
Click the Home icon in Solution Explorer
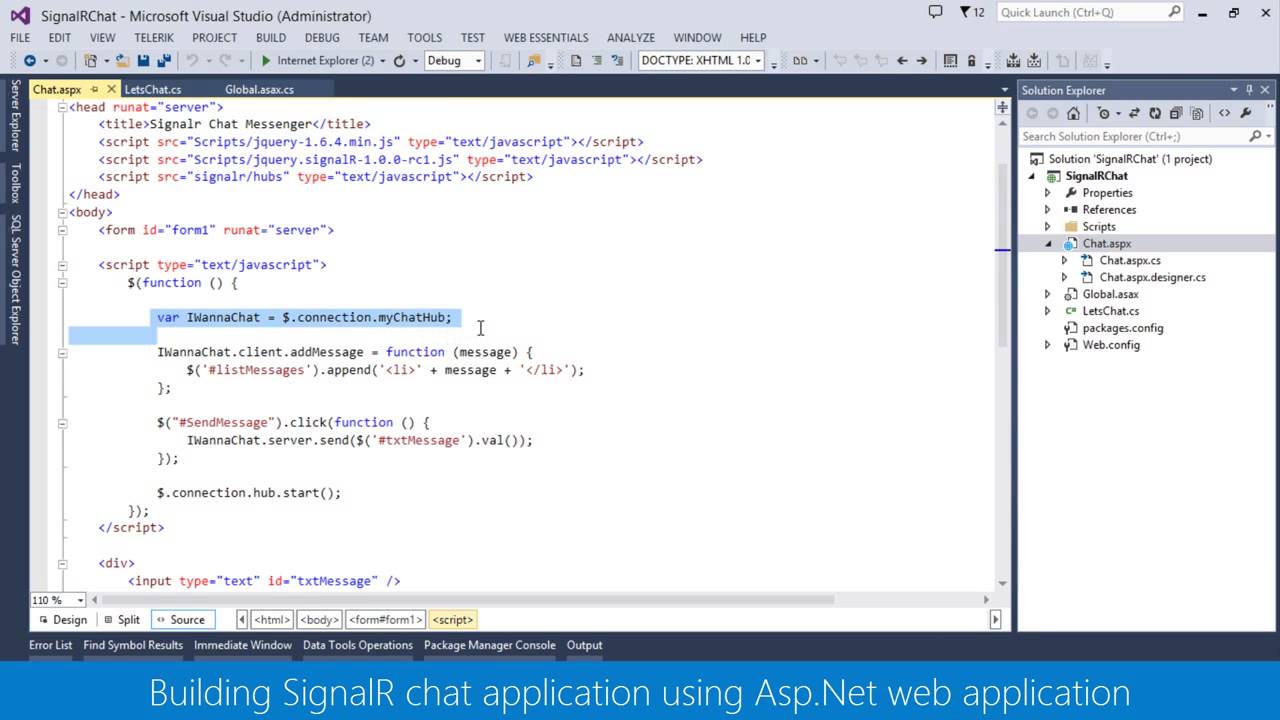(x=1073, y=113)
